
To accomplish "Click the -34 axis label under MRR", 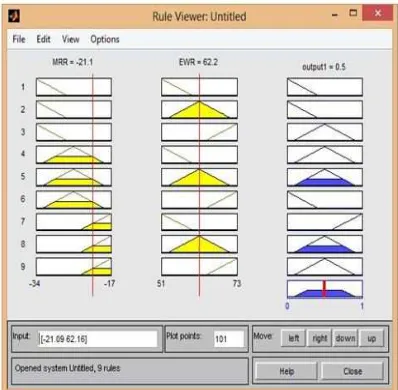I will point(35,284).
